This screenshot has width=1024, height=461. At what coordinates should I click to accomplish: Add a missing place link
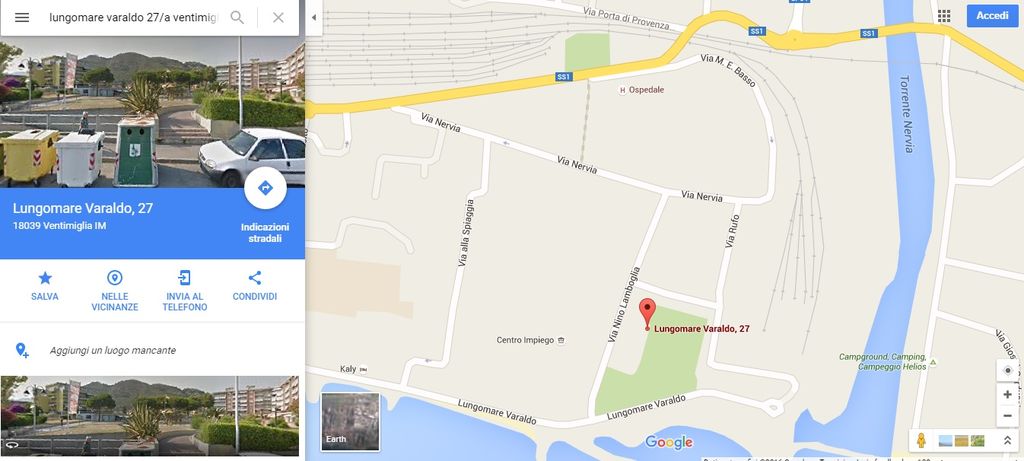tap(112, 351)
